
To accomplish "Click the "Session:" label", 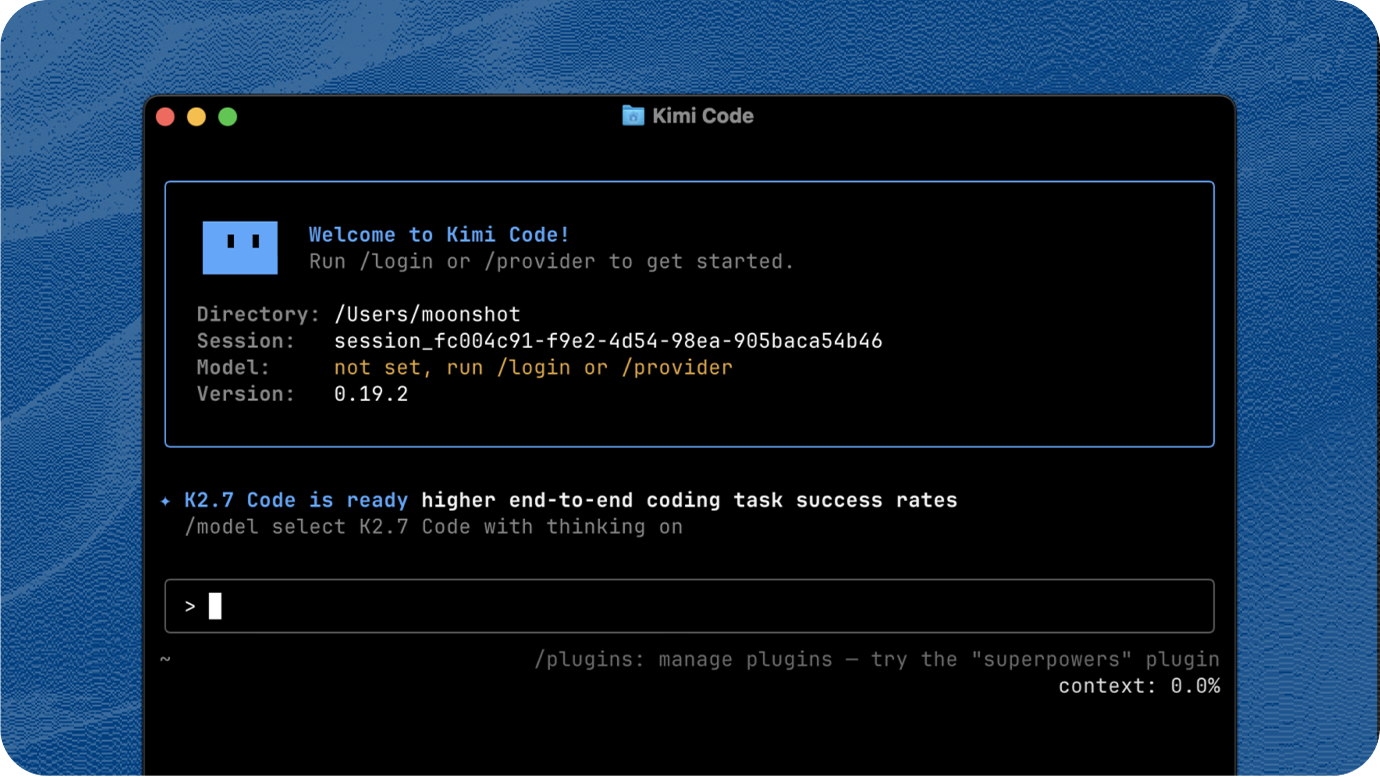I will point(246,341).
